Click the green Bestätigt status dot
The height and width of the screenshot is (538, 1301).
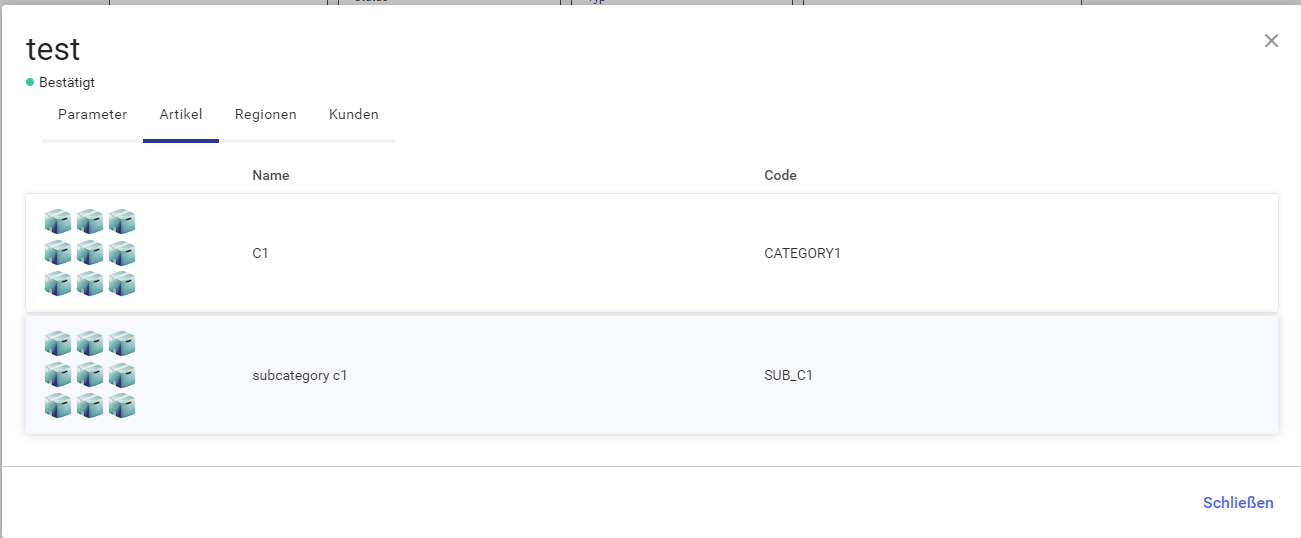click(30, 82)
